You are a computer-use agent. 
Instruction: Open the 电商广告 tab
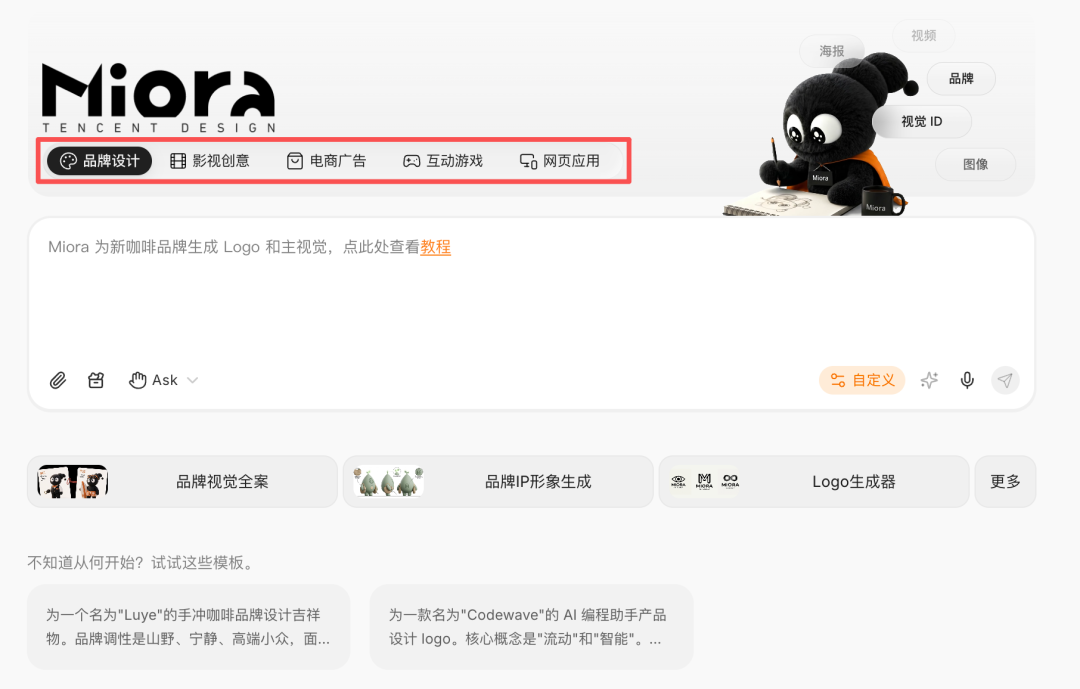pos(326,161)
